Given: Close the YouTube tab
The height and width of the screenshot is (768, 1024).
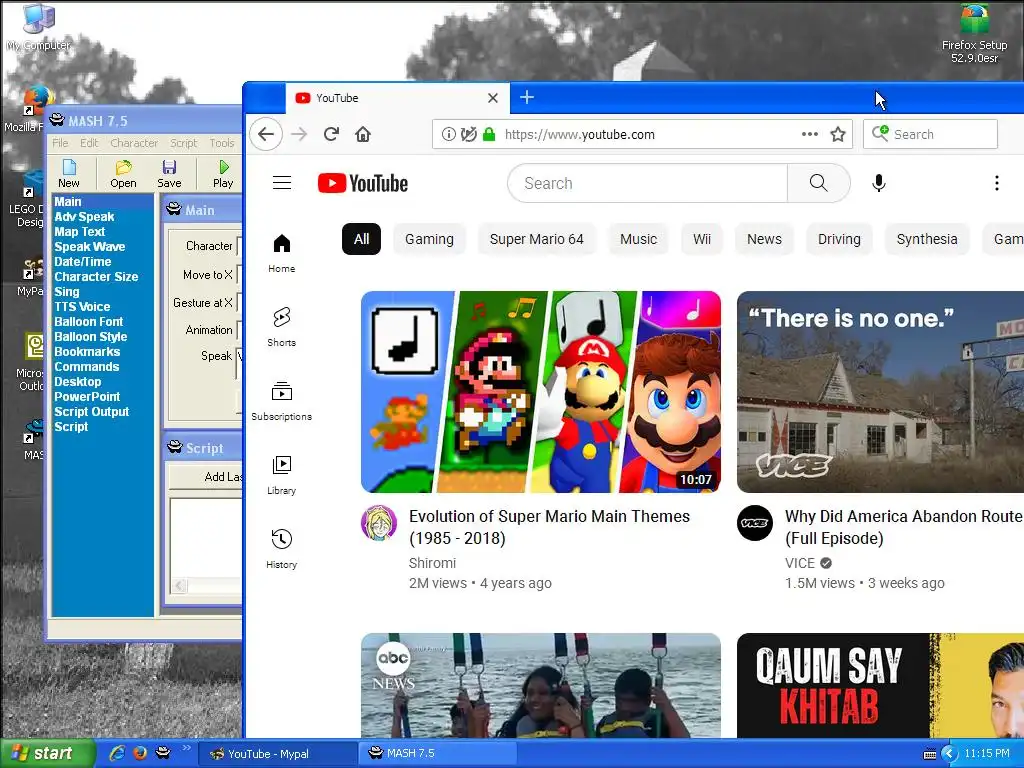Looking at the screenshot, I should (493, 98).
